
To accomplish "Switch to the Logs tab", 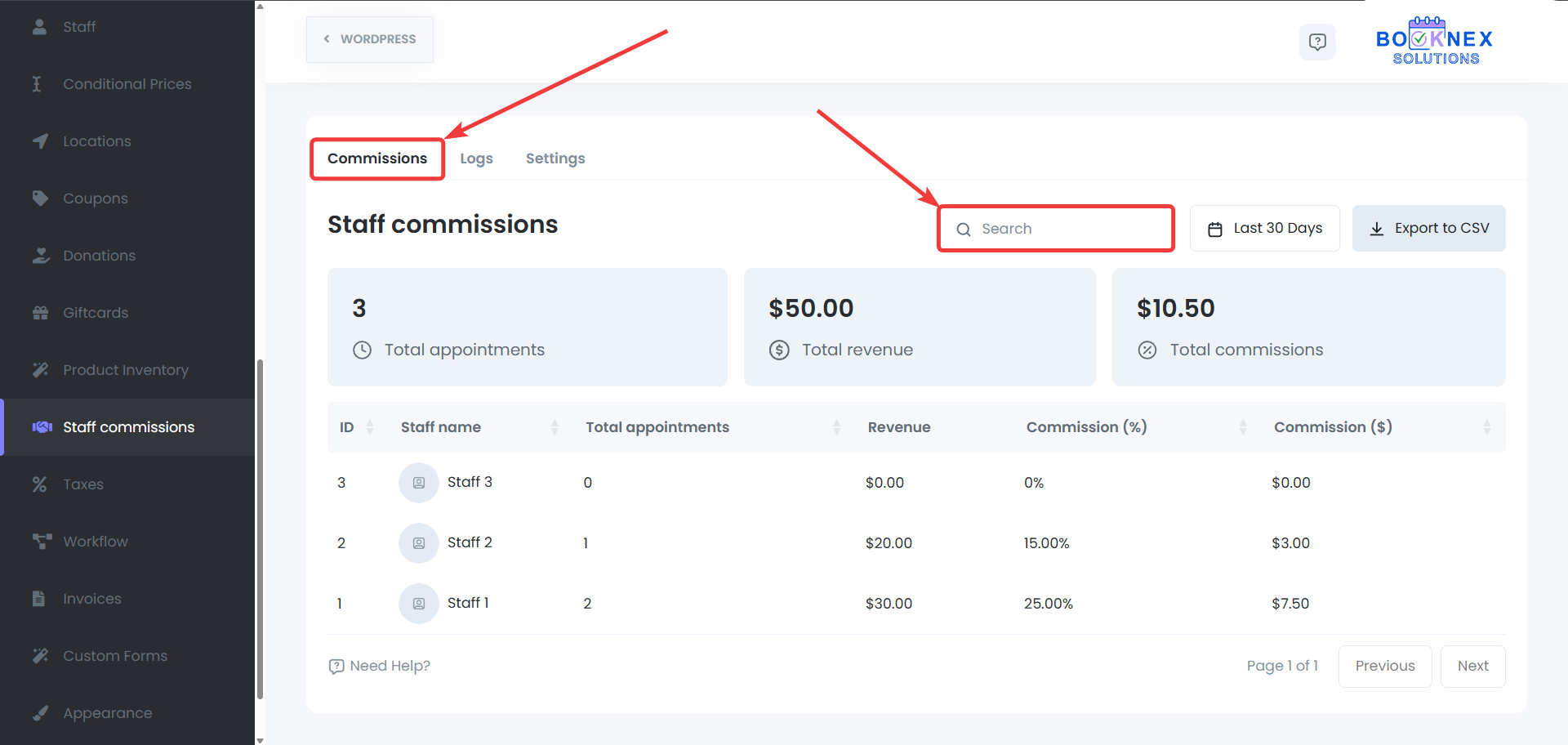I will (x=476, y=158).
